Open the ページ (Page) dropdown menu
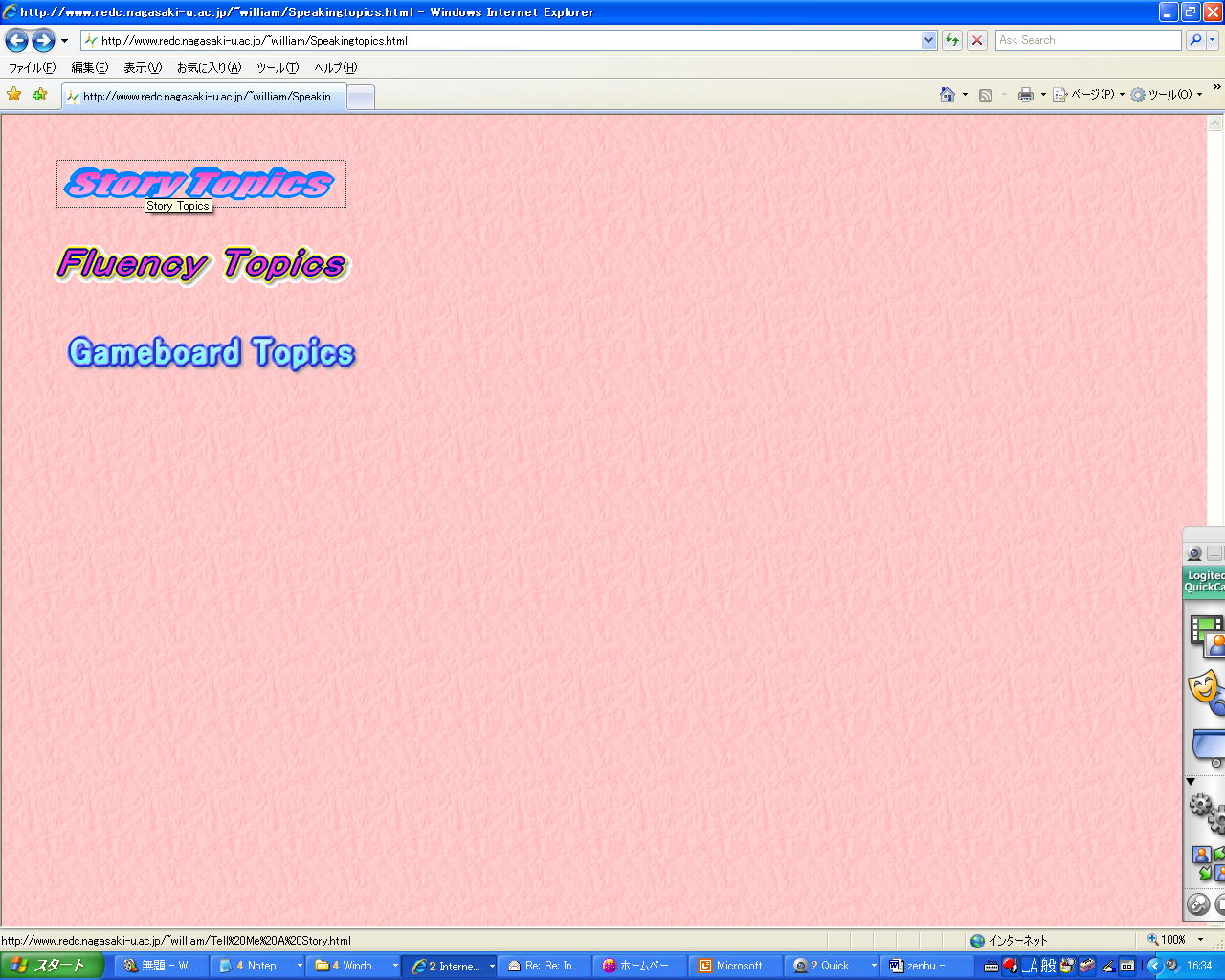This screenshot has width=1225, height=980. (x=1089, y=95)
